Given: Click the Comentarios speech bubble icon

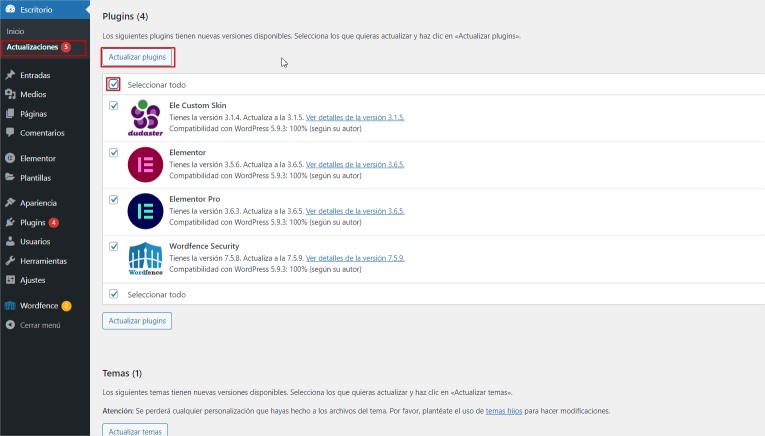Looking at the screenshot, I should pyautogui.click(x=10, y=133).
